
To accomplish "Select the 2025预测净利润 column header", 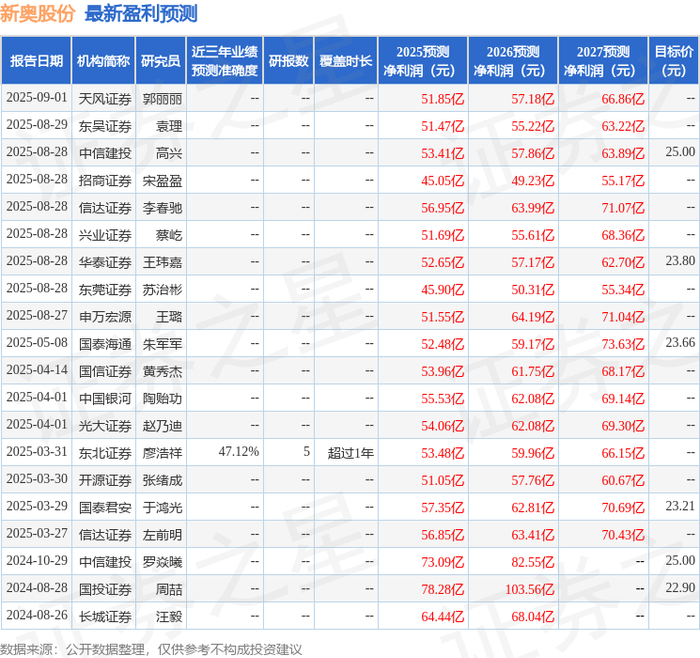I will (423, 61).
